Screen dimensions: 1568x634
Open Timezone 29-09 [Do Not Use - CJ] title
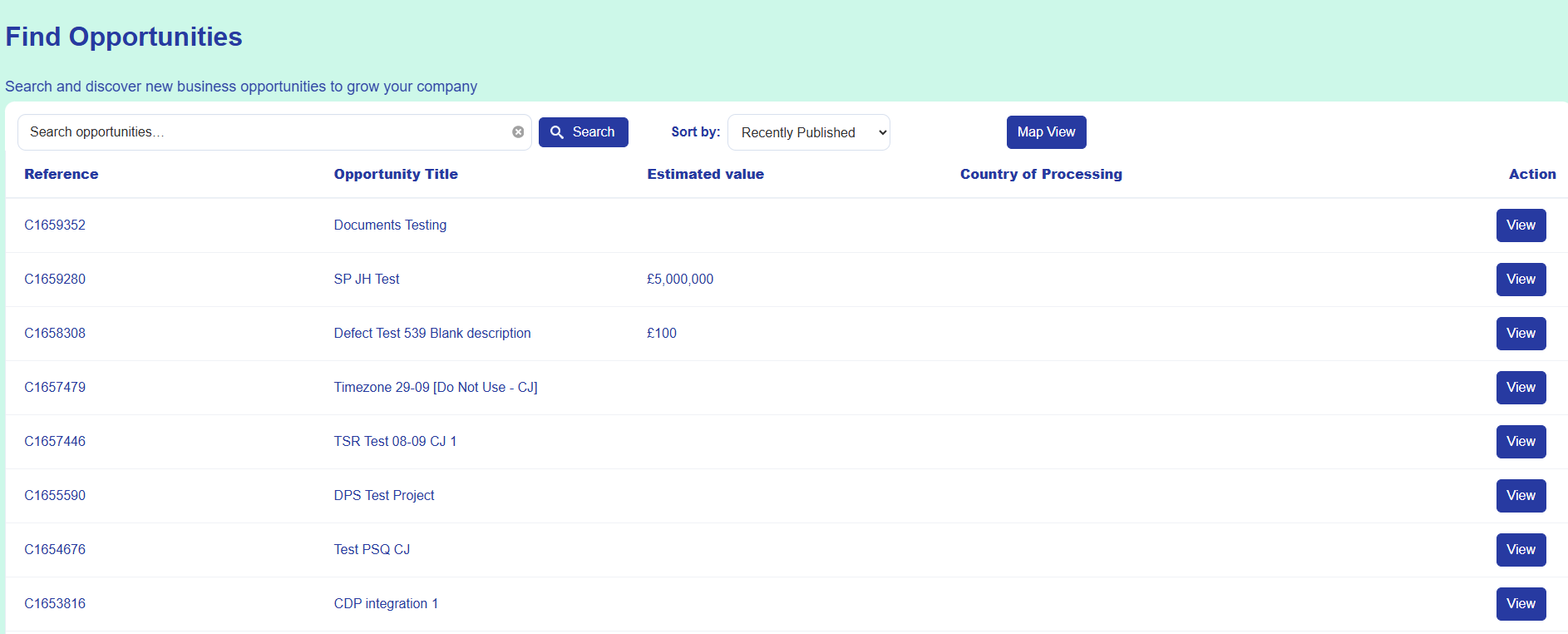coord(436,388)
